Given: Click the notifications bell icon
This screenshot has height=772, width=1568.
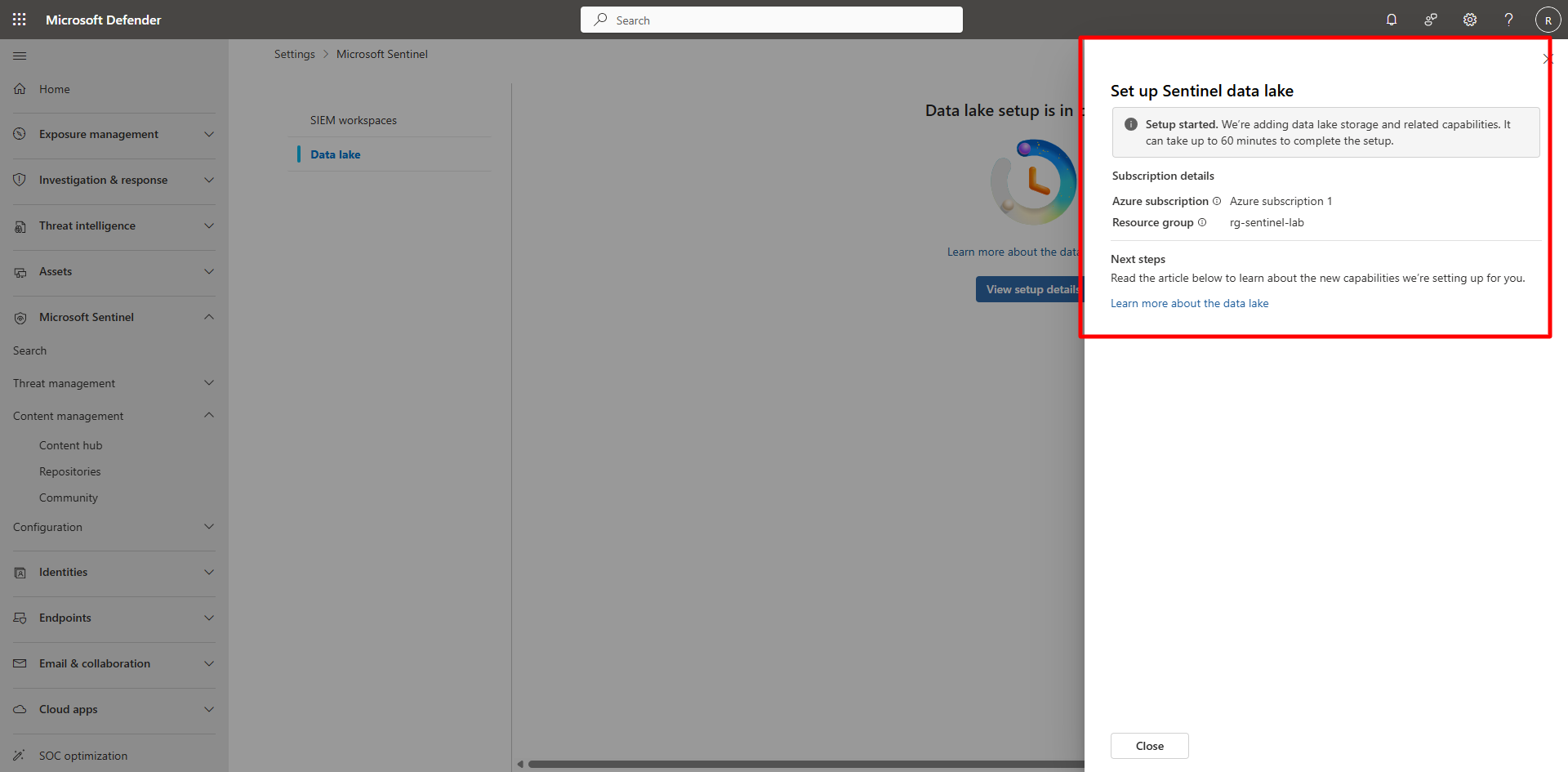Looking at the screenshot, I should pos(1392,20).
